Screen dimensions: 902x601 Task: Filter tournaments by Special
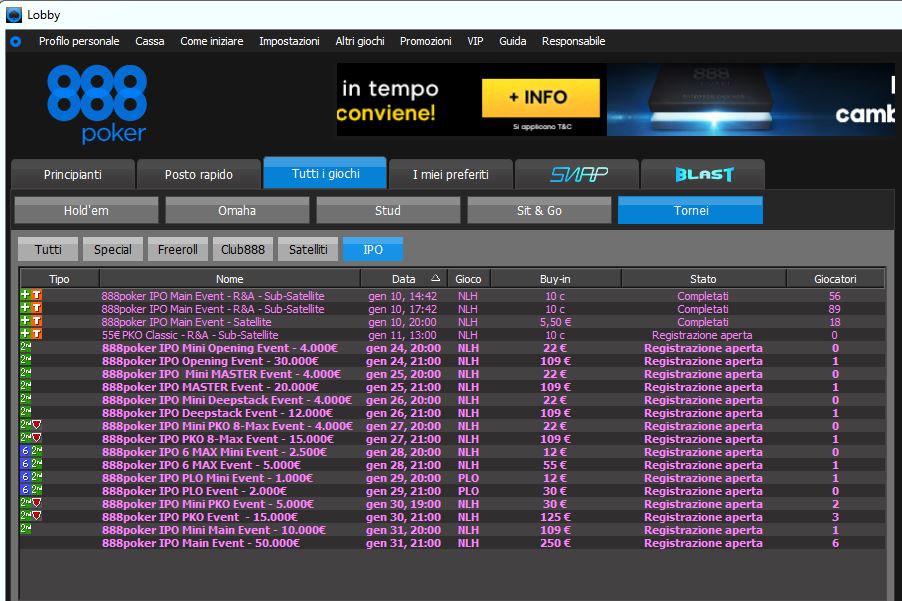(x=113, y=250)
